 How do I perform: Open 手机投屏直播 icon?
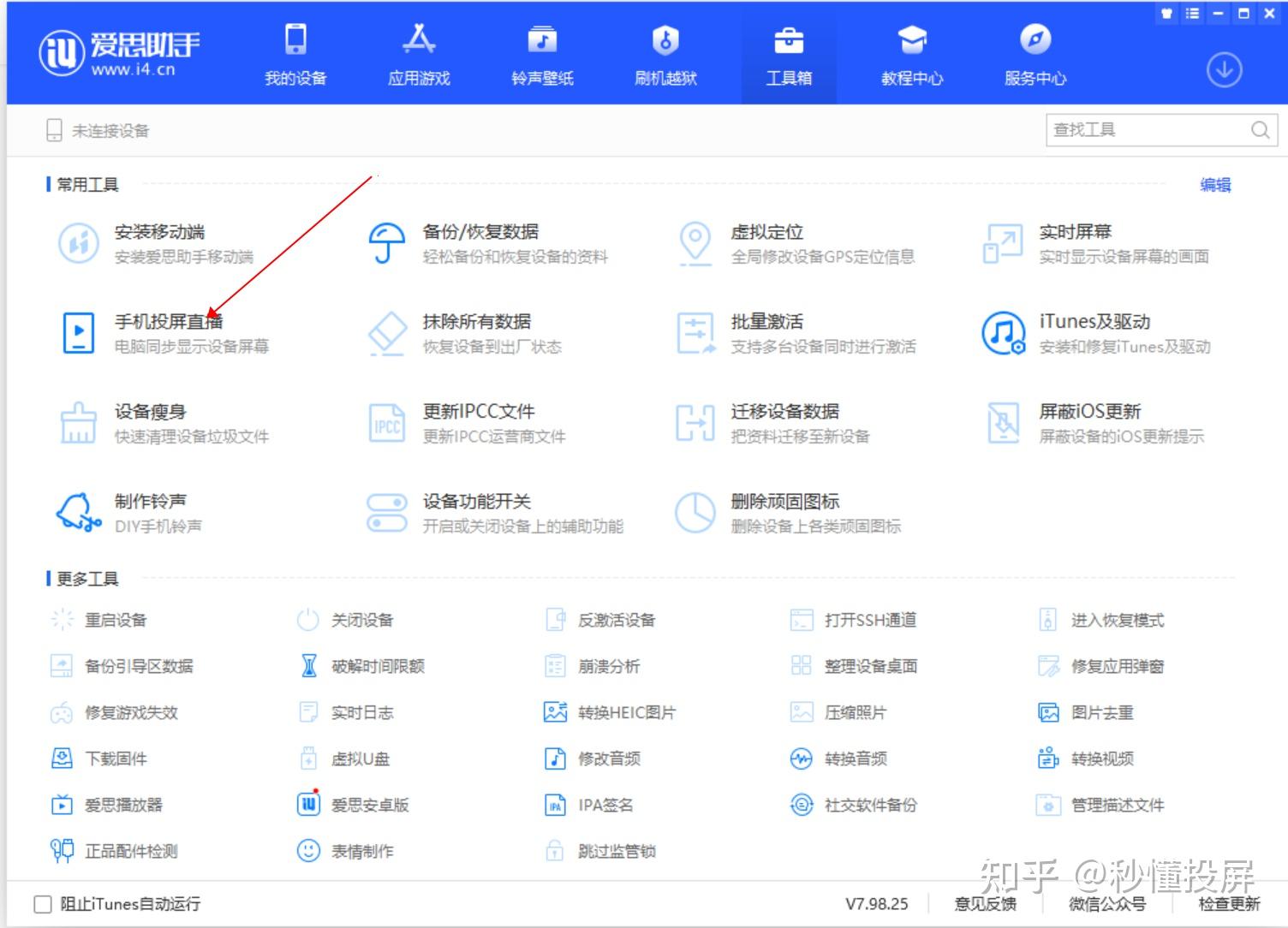[79, 333]
